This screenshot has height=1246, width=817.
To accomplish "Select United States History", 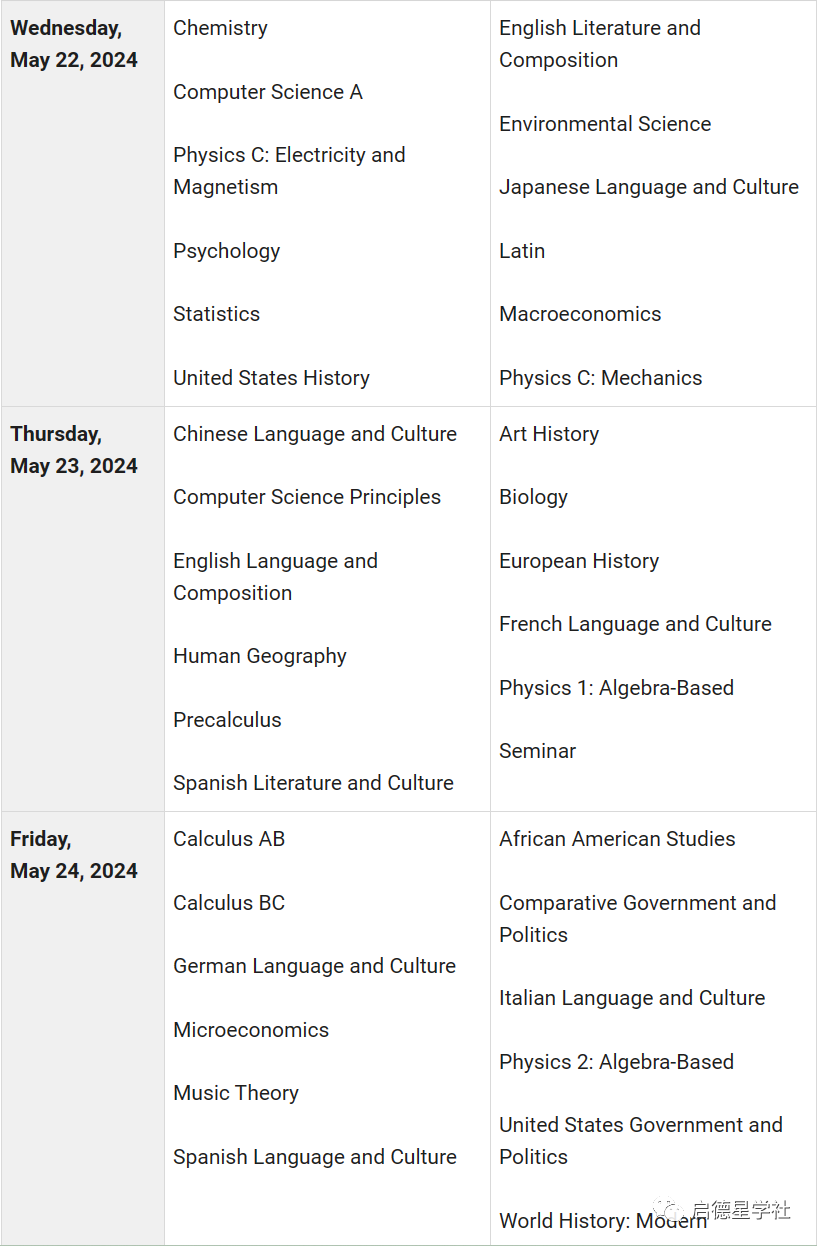I will [x=271, y=378].
